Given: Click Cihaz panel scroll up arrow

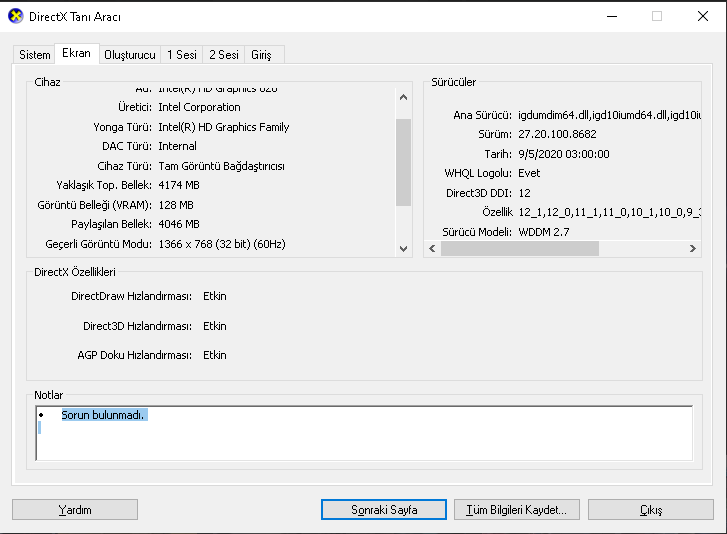Looking at the screenshot, I should [403, 97].
